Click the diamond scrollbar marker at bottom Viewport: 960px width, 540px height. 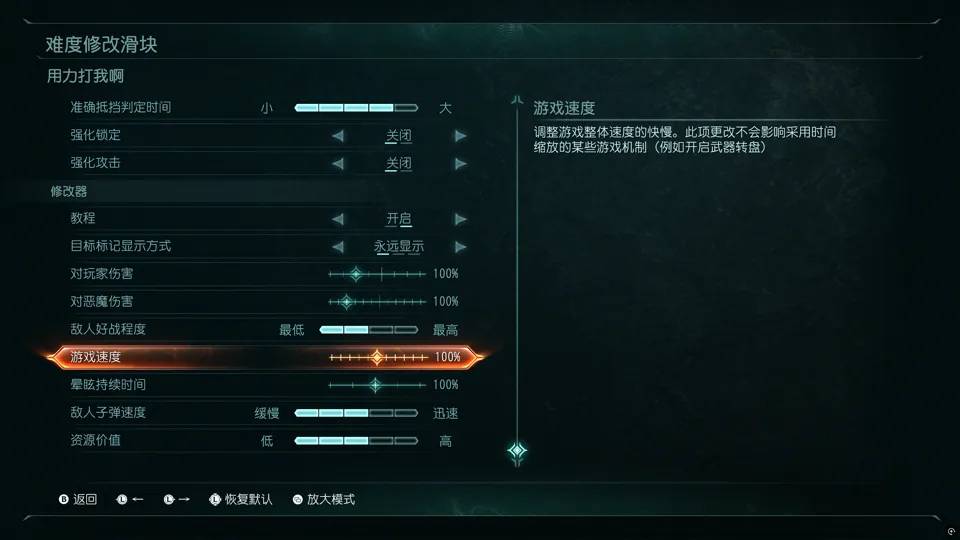coord(517,451)
